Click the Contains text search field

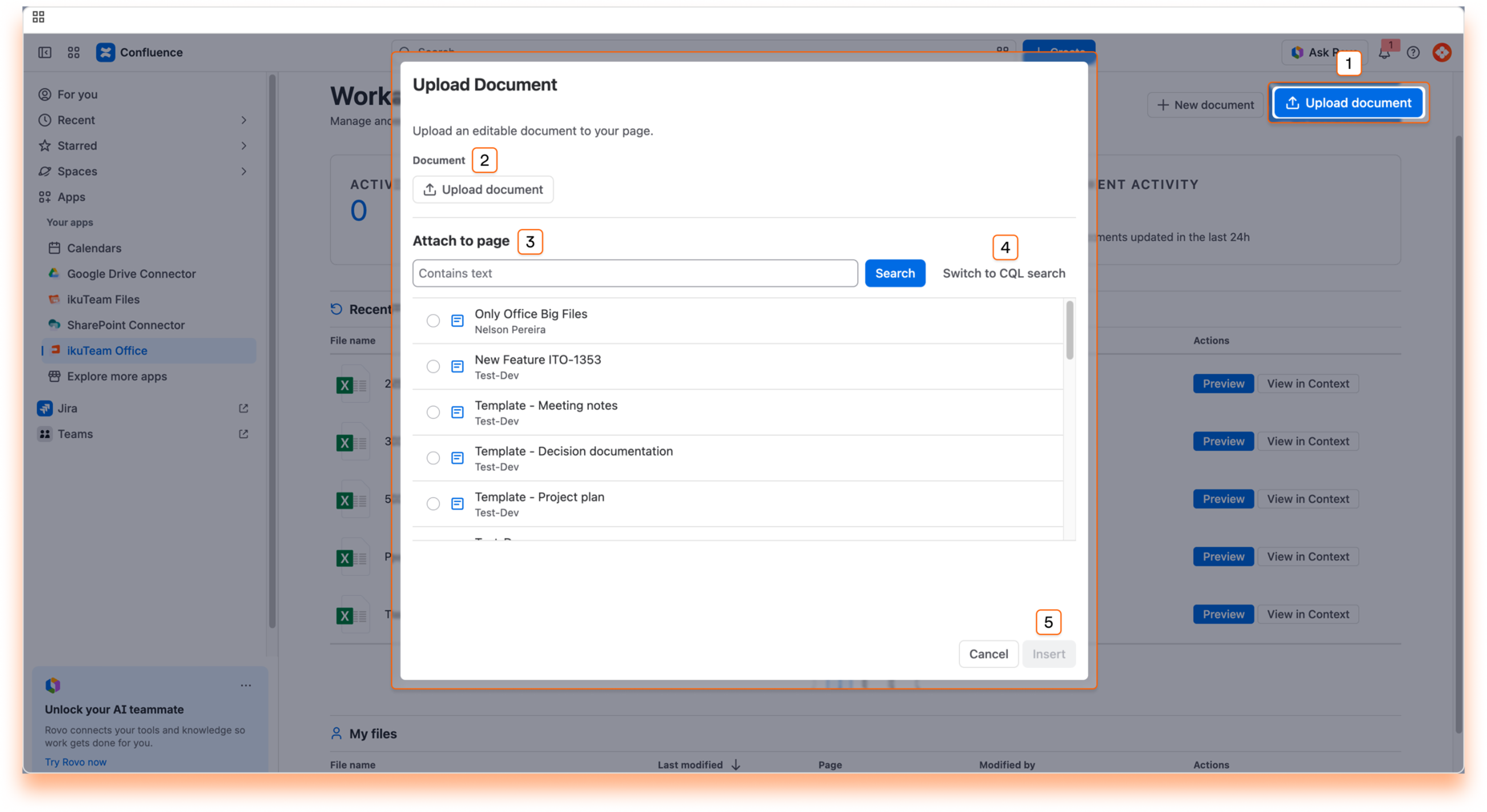click(635, 273)
